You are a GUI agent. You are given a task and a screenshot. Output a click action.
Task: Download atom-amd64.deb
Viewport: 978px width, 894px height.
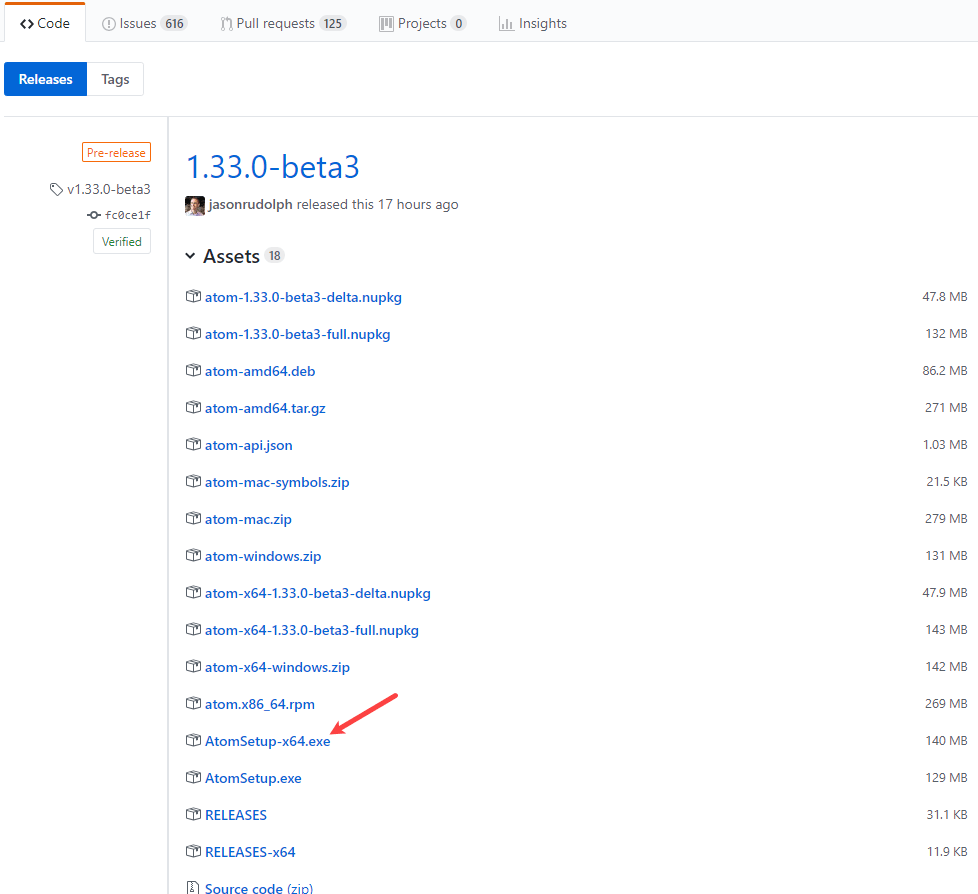pos(260,371)
